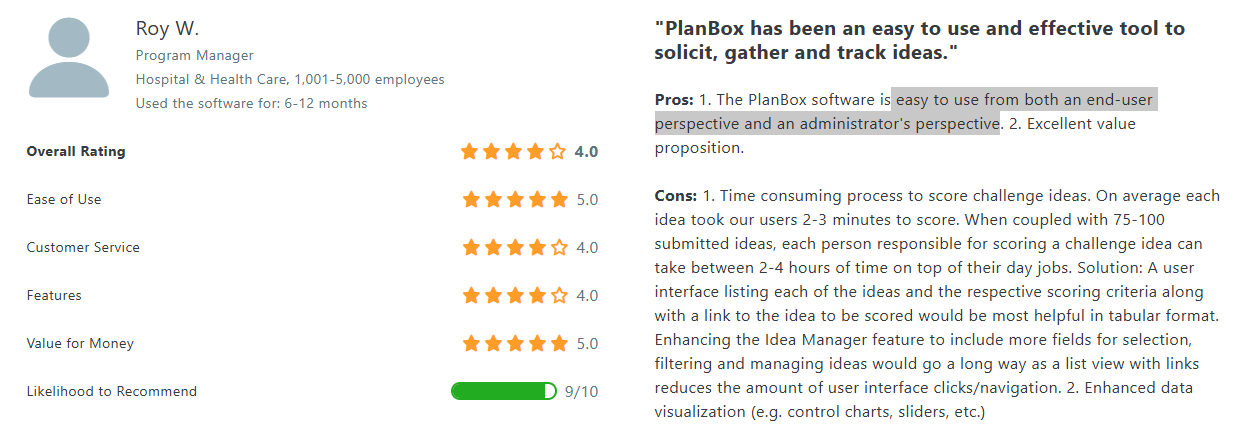This screenshot has width=1252, height=429.
Task: Click the Features star rating
Action: click(x=516, y=296)
